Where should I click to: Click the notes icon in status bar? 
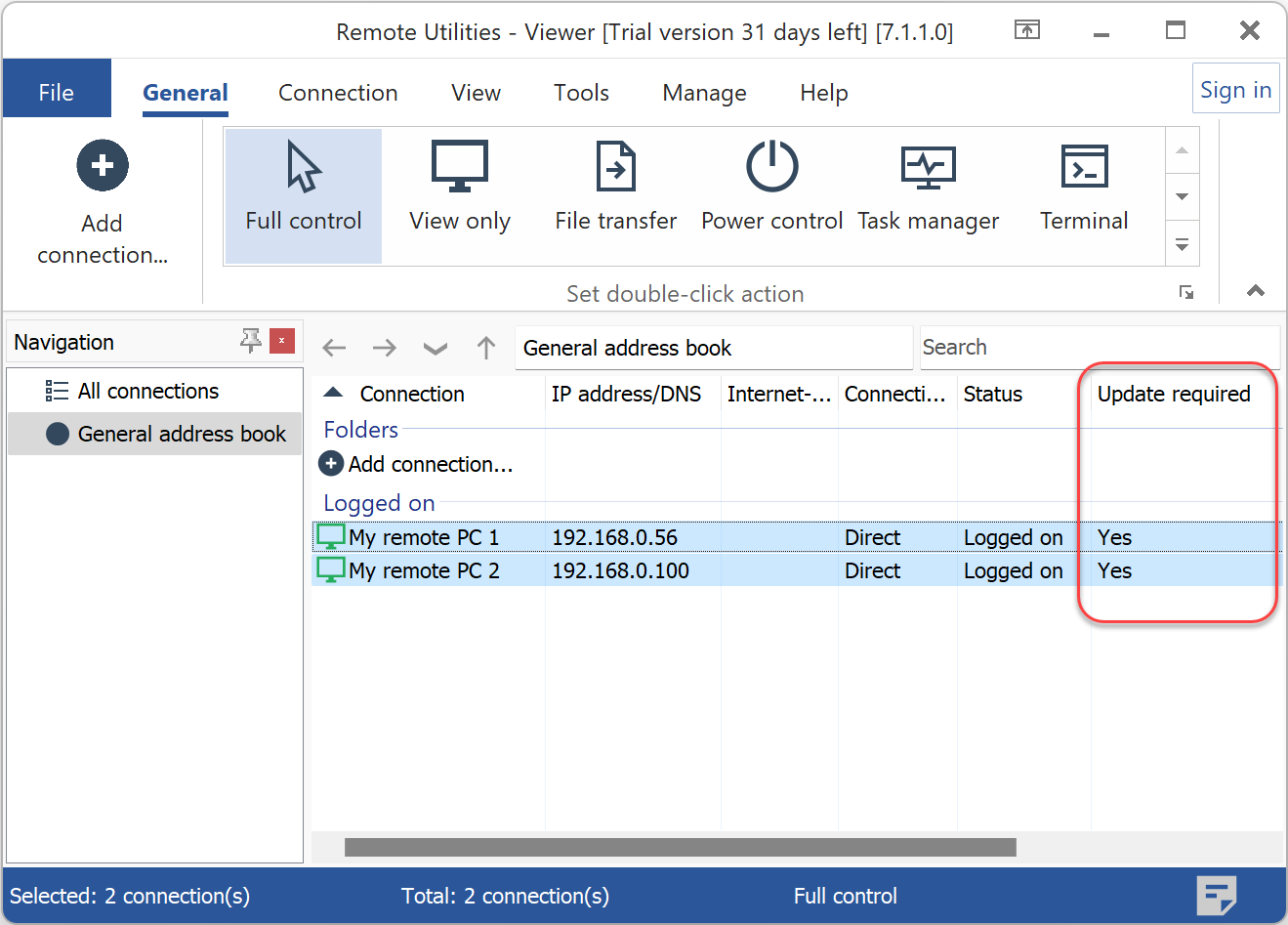[x=1216, y=895]
